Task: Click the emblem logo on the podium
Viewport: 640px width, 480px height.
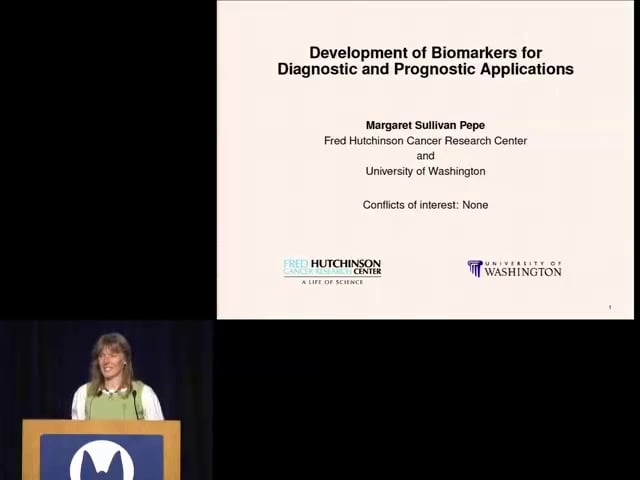Action: point(102,460)
